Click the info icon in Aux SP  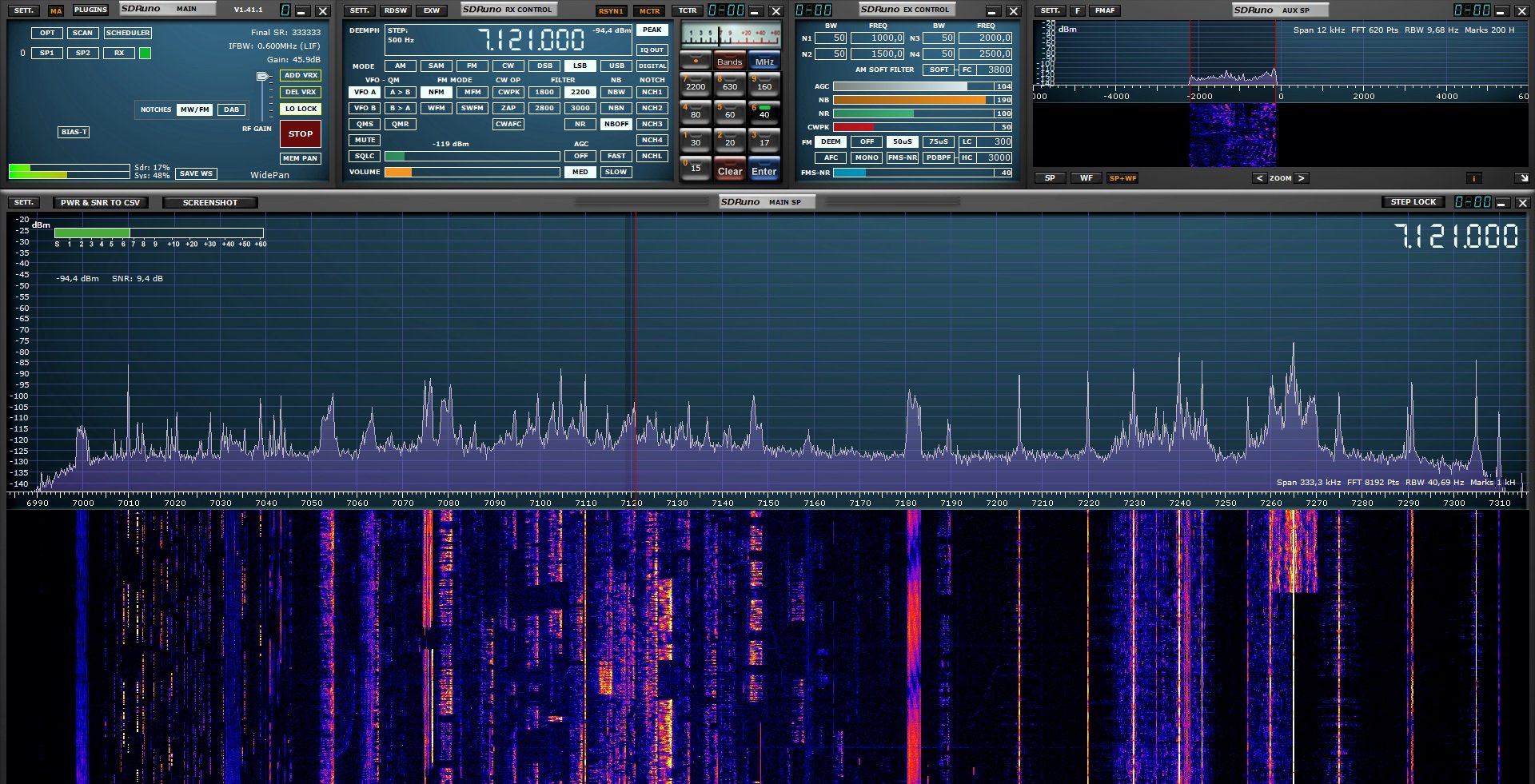[x=1473, y=178]
